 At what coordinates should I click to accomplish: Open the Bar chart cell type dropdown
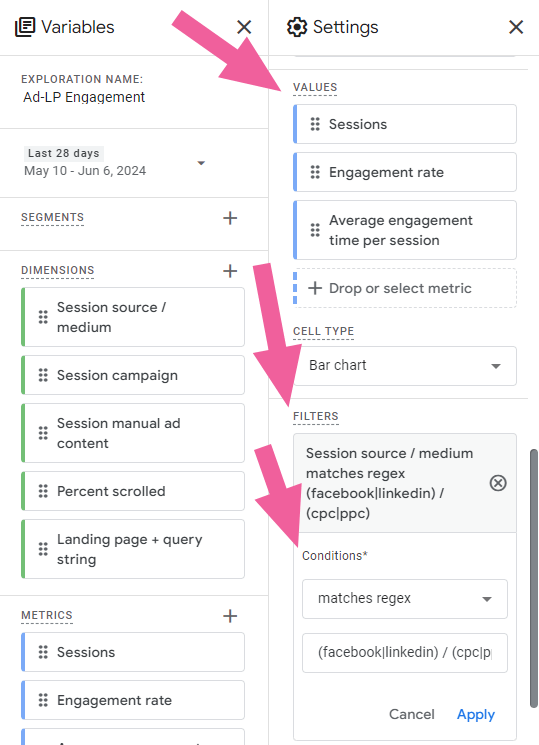[405, 365]
